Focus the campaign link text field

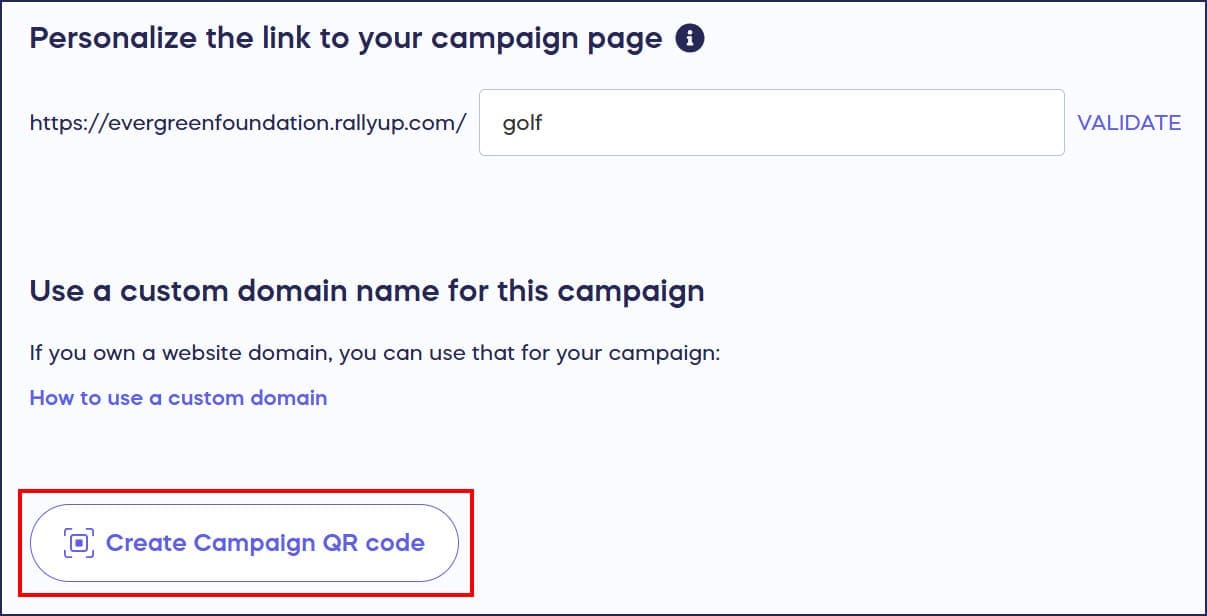tap(770, 123)
